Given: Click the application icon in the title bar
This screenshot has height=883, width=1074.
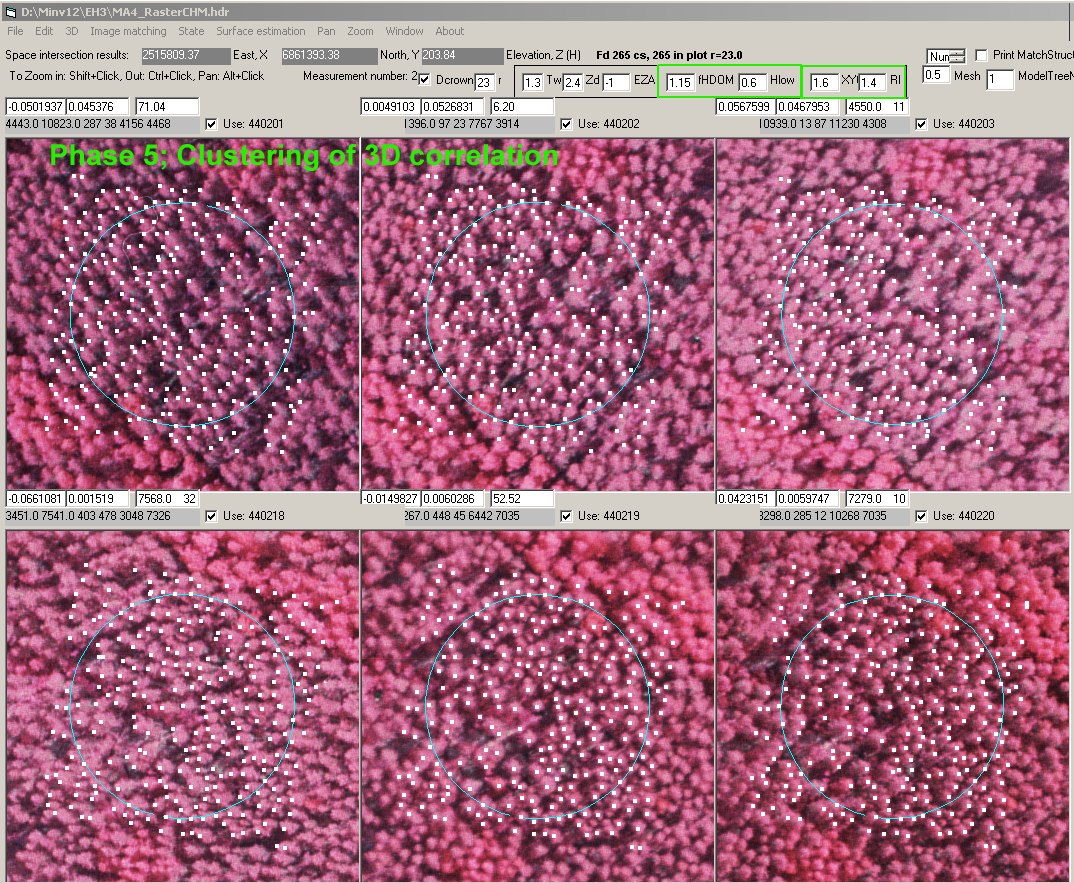Looking at the screenshot, I should [10, 11].
